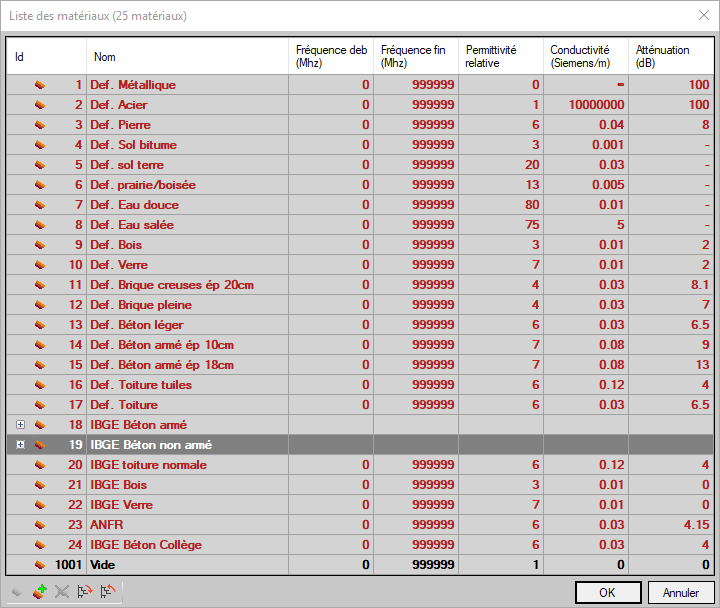This screenshot has width=720, height=608.
Task: Click the material icon of Def. Brique pleine
Action: [x=40, y=305]
